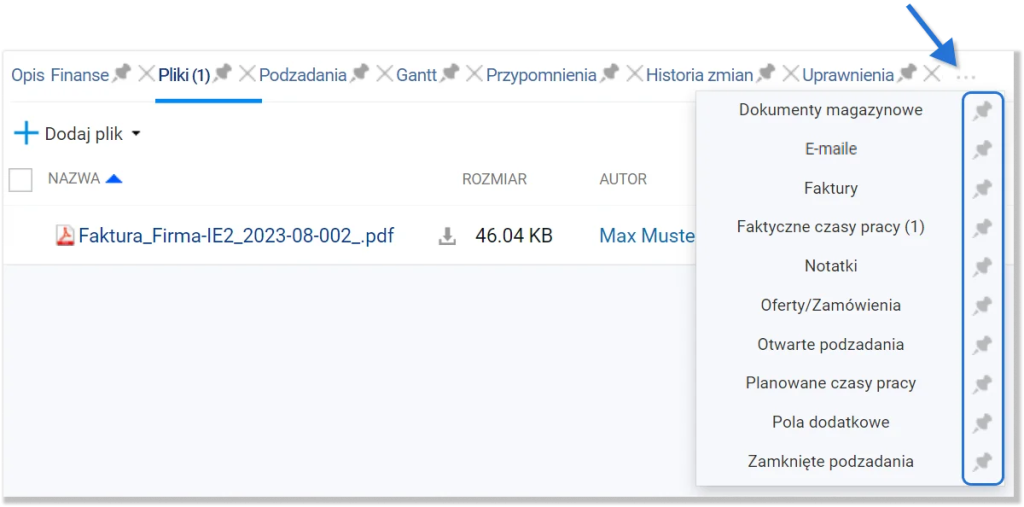The height and width of the screenshot is (507, 1024).
Task: Click the ROZMIAR column header
Action: tap(494, 179)
